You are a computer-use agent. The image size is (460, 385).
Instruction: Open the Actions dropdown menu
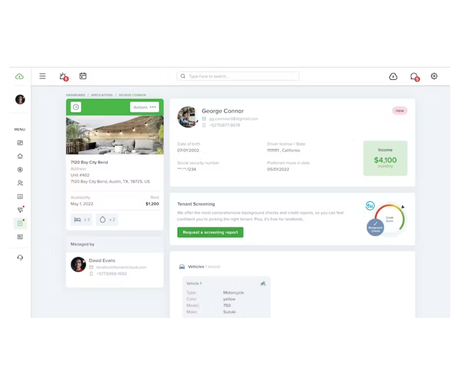[144, 107]
